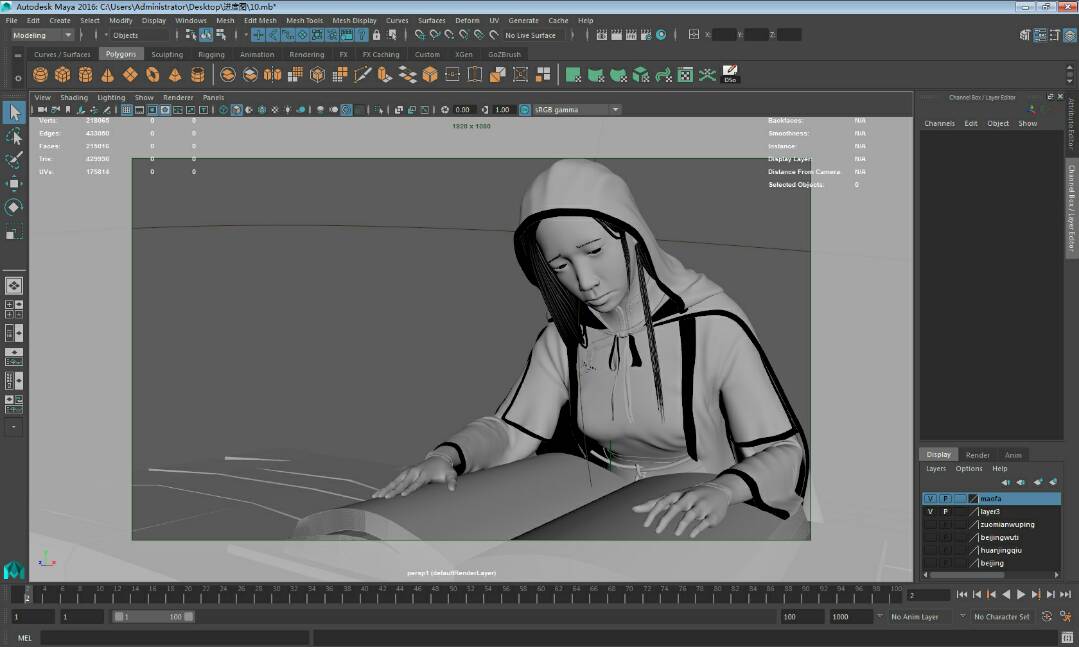Select the Paint Selection tool

click(x=14, y=160)
